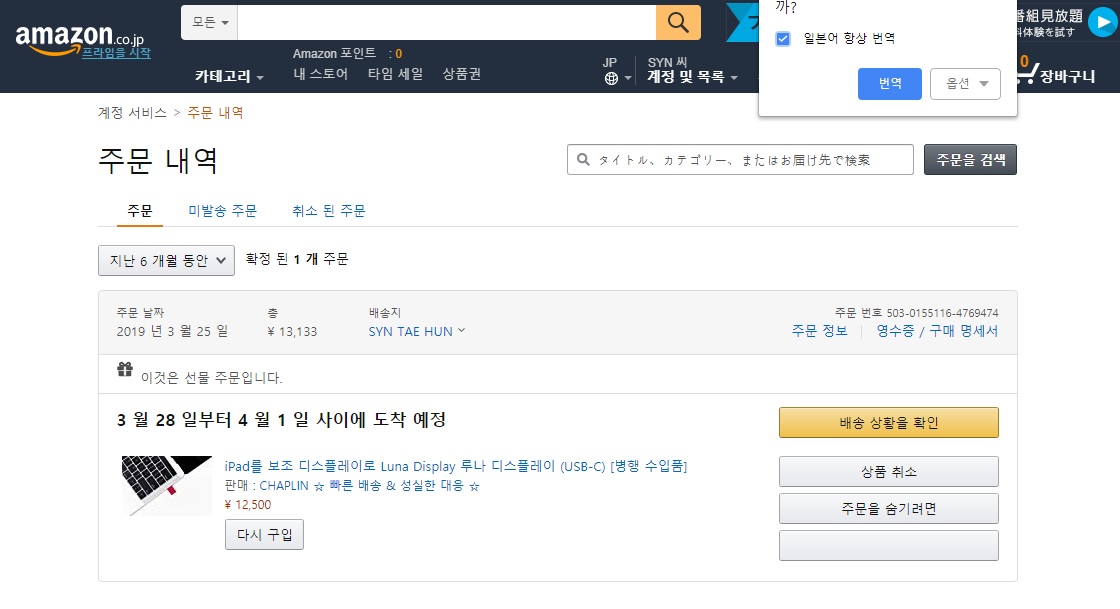This screenshot has width=1120, height=609.
Task: Click the 상품 취소 button
Action: click(889, 471)
